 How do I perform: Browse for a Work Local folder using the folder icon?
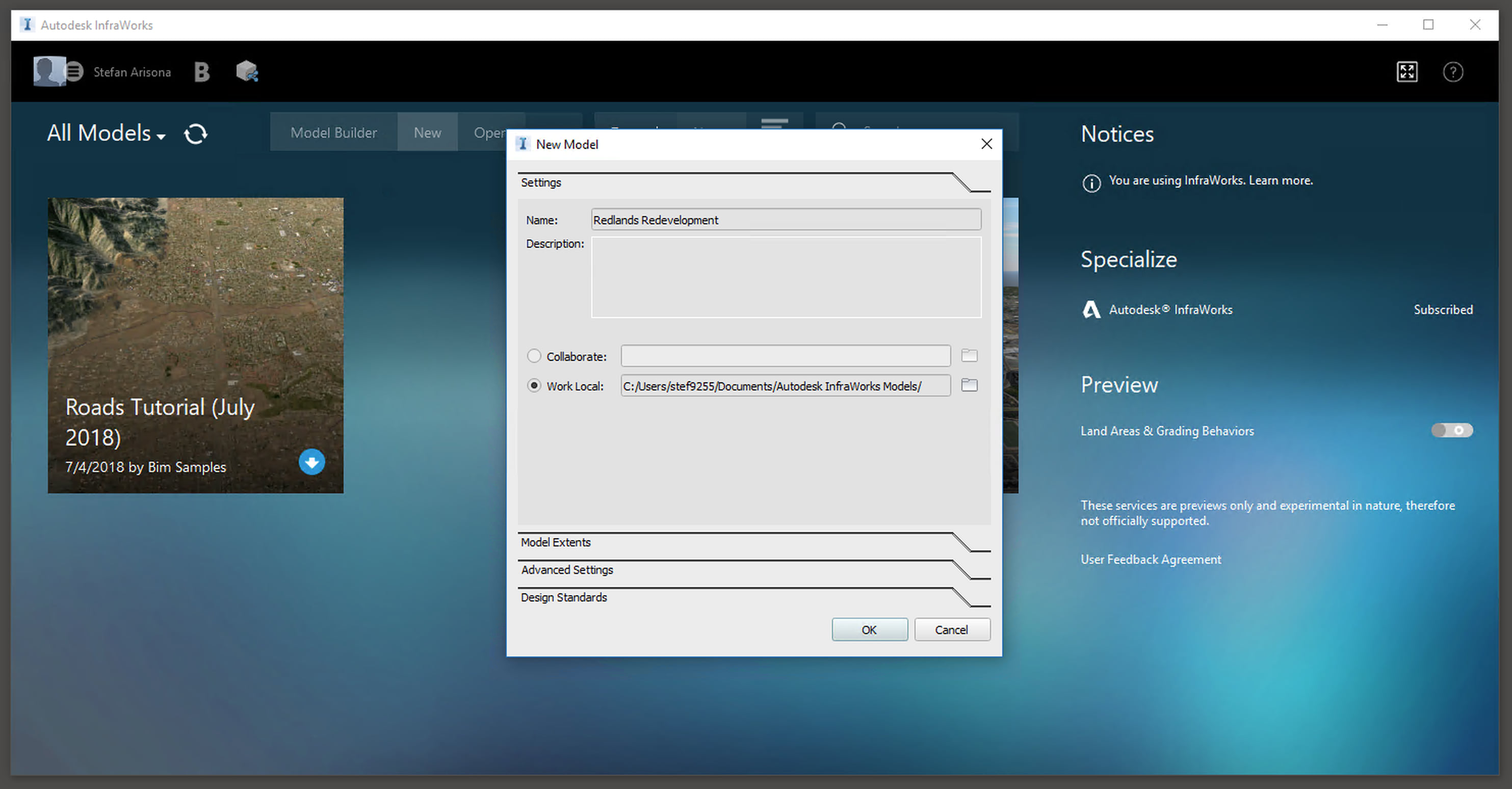969,385
